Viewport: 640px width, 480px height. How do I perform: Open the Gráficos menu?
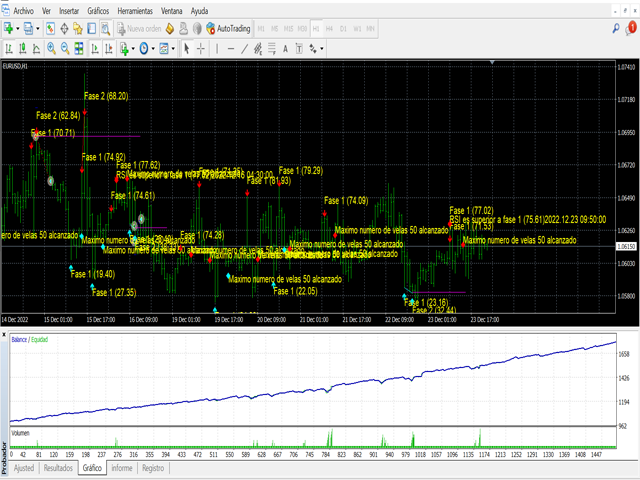pyautogui.click(x=98, y=11)
